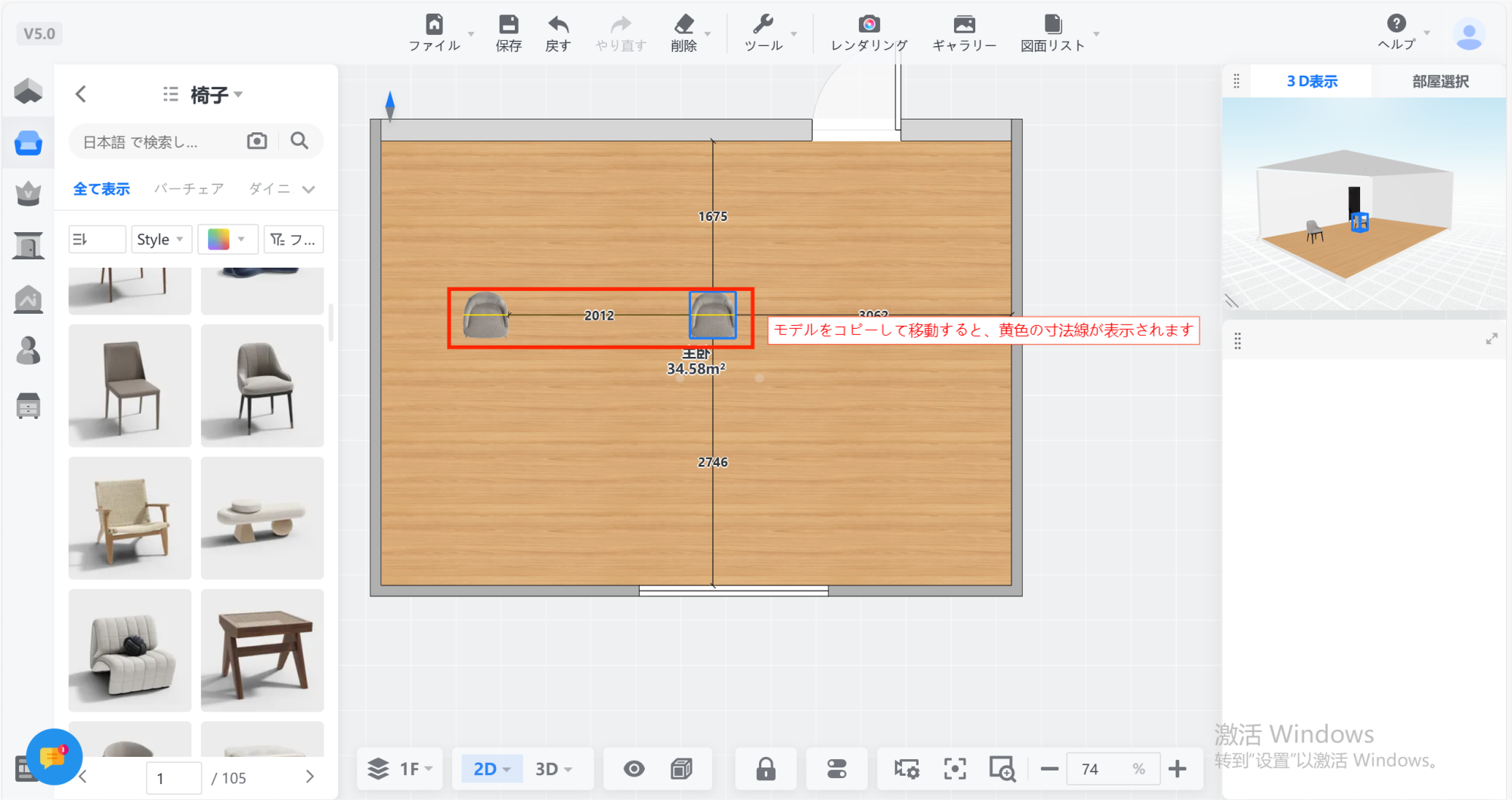The image size is (1512, 800).
Task: Open the 図面リスト (Drawing list) icon
Action: [1053, 24]
